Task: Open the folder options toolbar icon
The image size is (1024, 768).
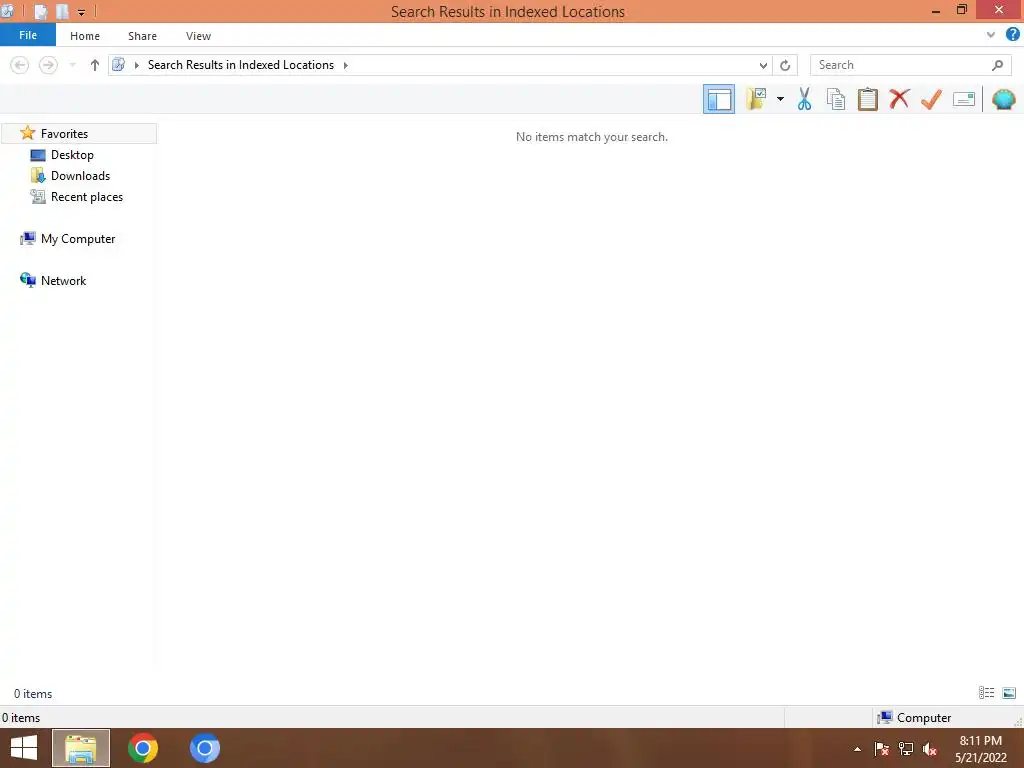Action: click(x=756, y=99)
